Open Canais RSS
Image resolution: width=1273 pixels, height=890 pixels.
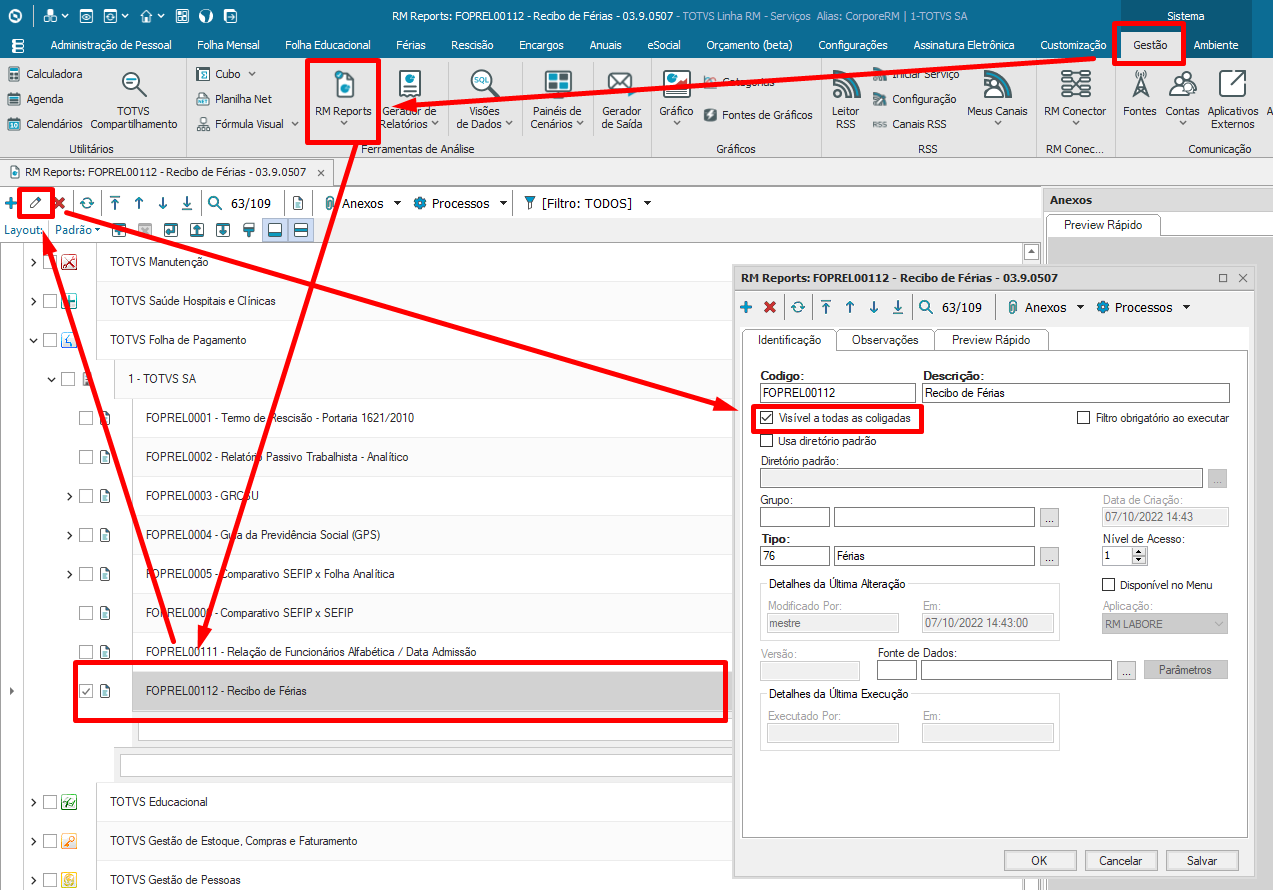click(x=910, y=124)
